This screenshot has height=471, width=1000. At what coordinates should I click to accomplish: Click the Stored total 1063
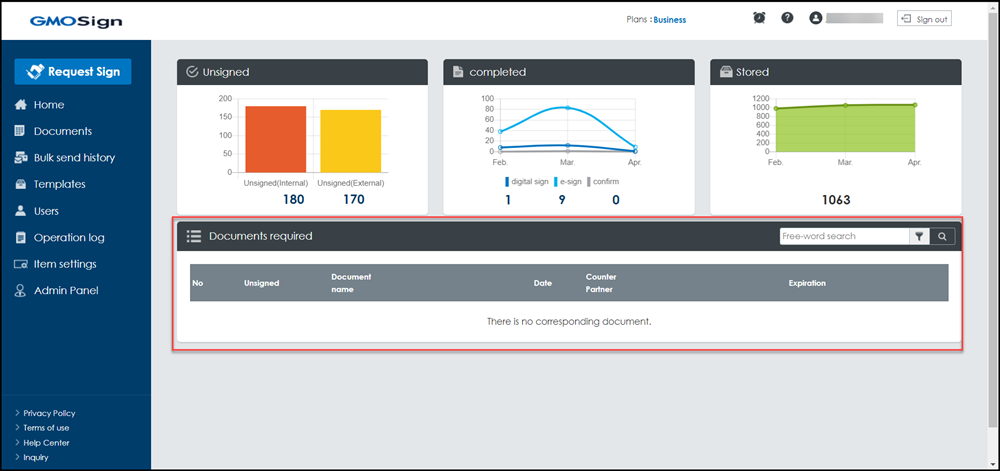tap(836, 200)
